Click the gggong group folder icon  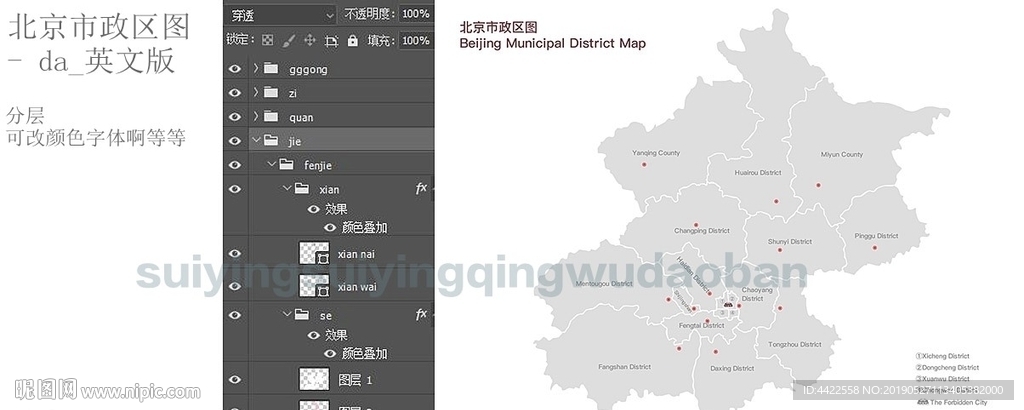tap(271, 69)
